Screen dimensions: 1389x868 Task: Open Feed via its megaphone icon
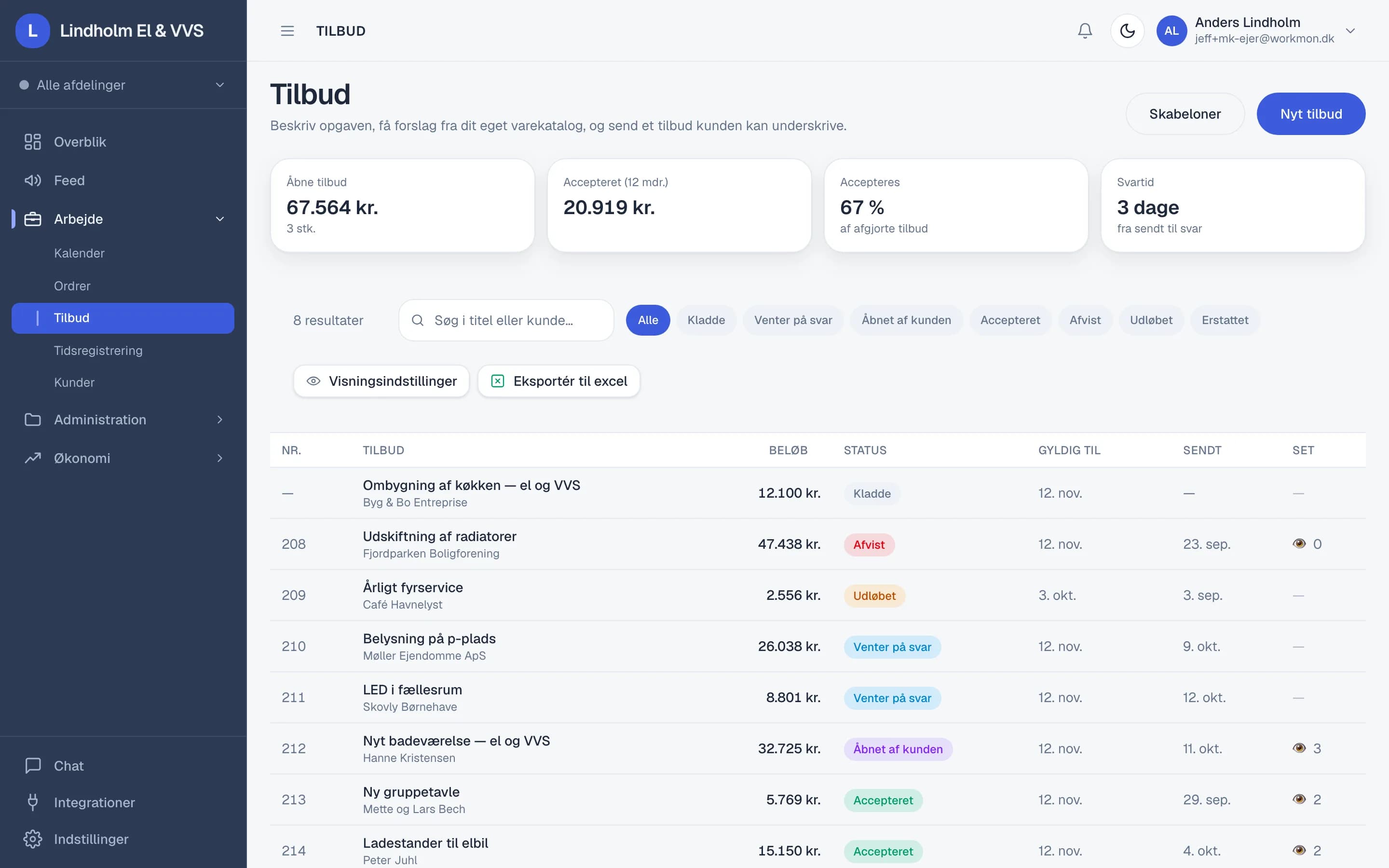pyautogui.click(x=33, y=180)
